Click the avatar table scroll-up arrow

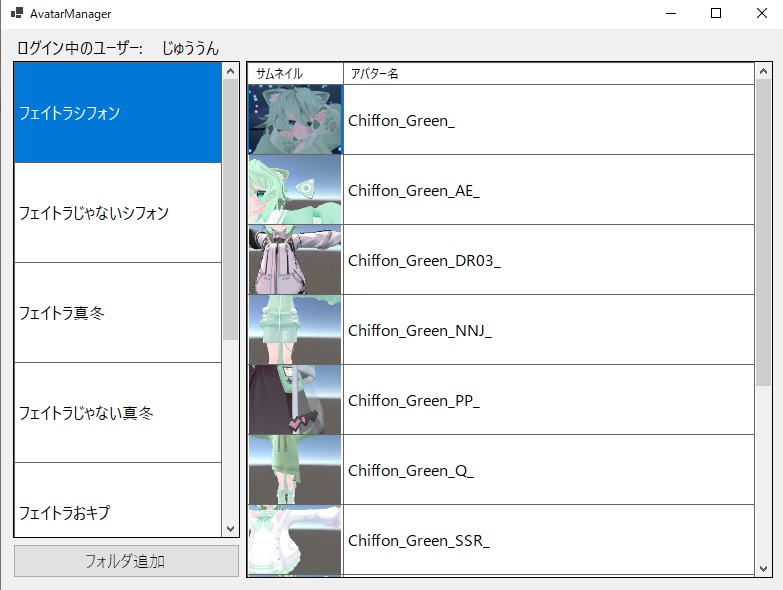coord(763,71)
